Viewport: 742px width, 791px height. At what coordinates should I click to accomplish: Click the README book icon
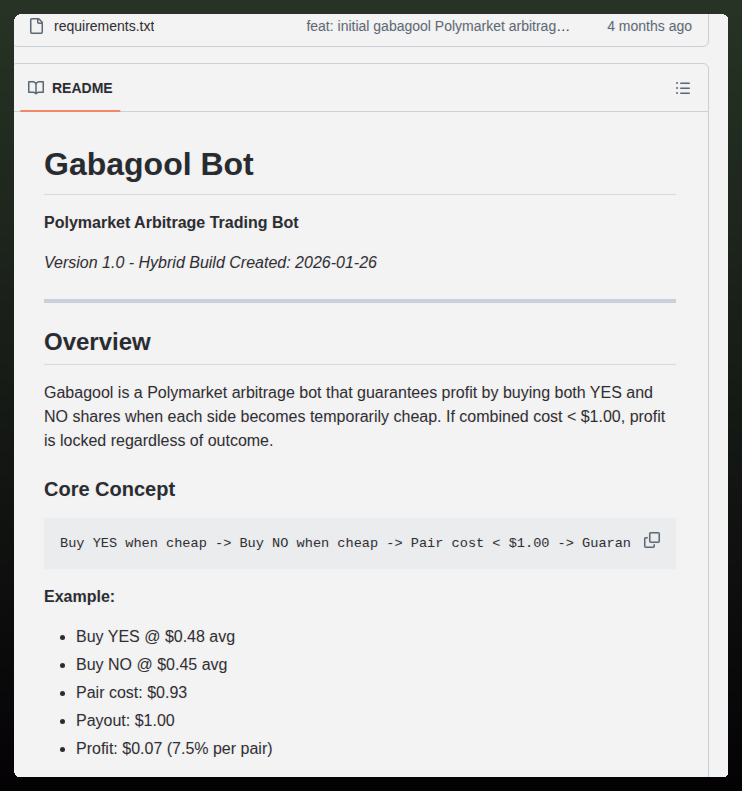pos(36,88)
